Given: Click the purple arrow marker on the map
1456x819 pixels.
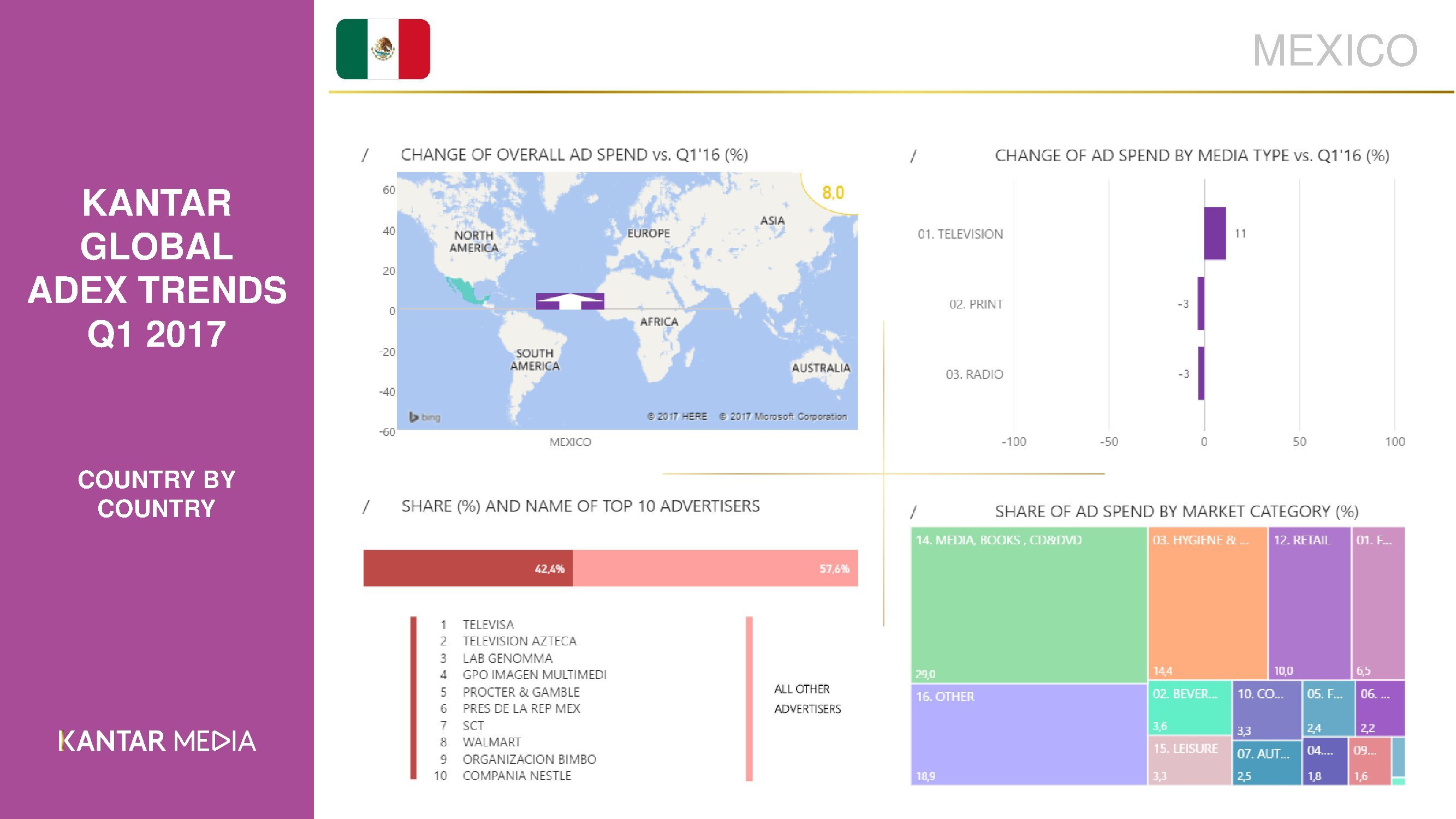Looking at the screenshot, I should [x=570, y=301].
